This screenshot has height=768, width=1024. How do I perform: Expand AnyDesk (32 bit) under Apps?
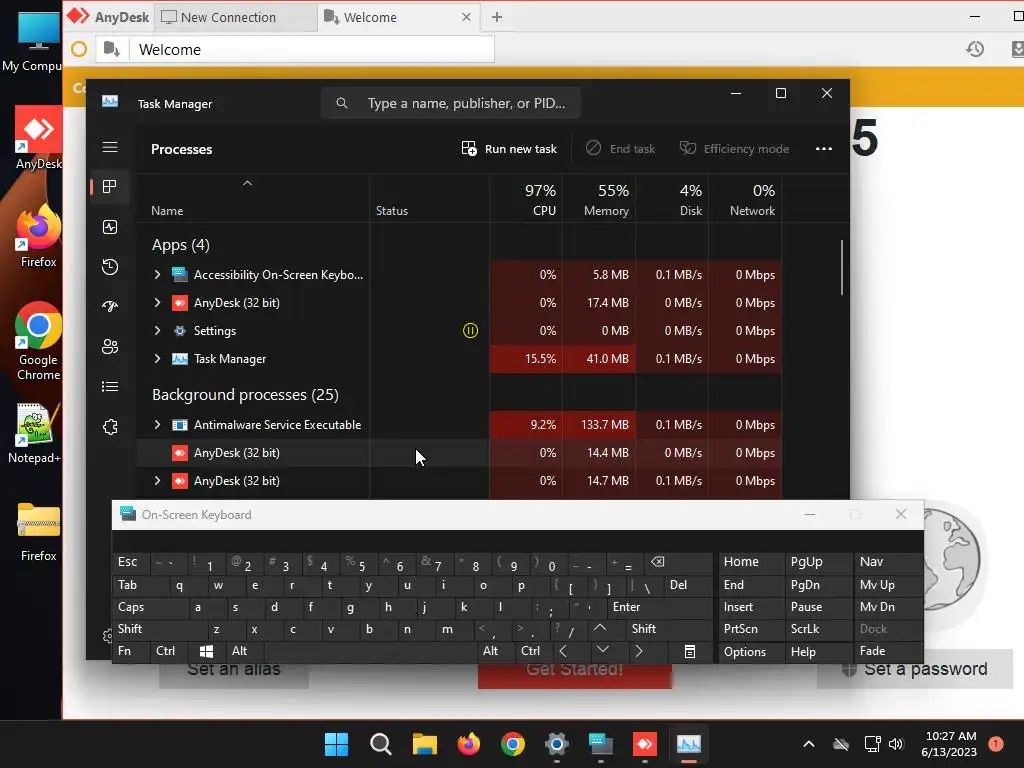click(x=157, y=302)
